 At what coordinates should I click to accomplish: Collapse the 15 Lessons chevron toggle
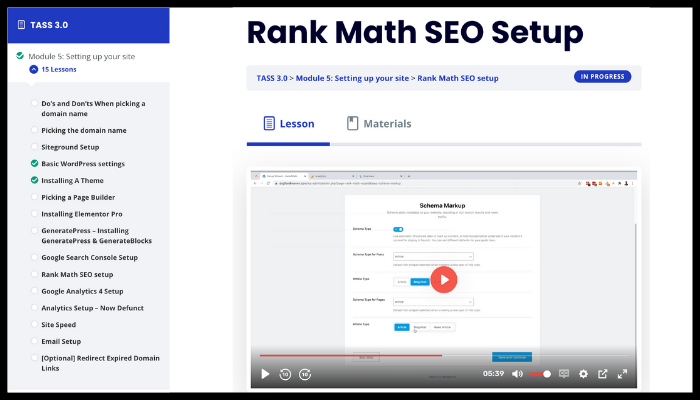tap(33, 69)
